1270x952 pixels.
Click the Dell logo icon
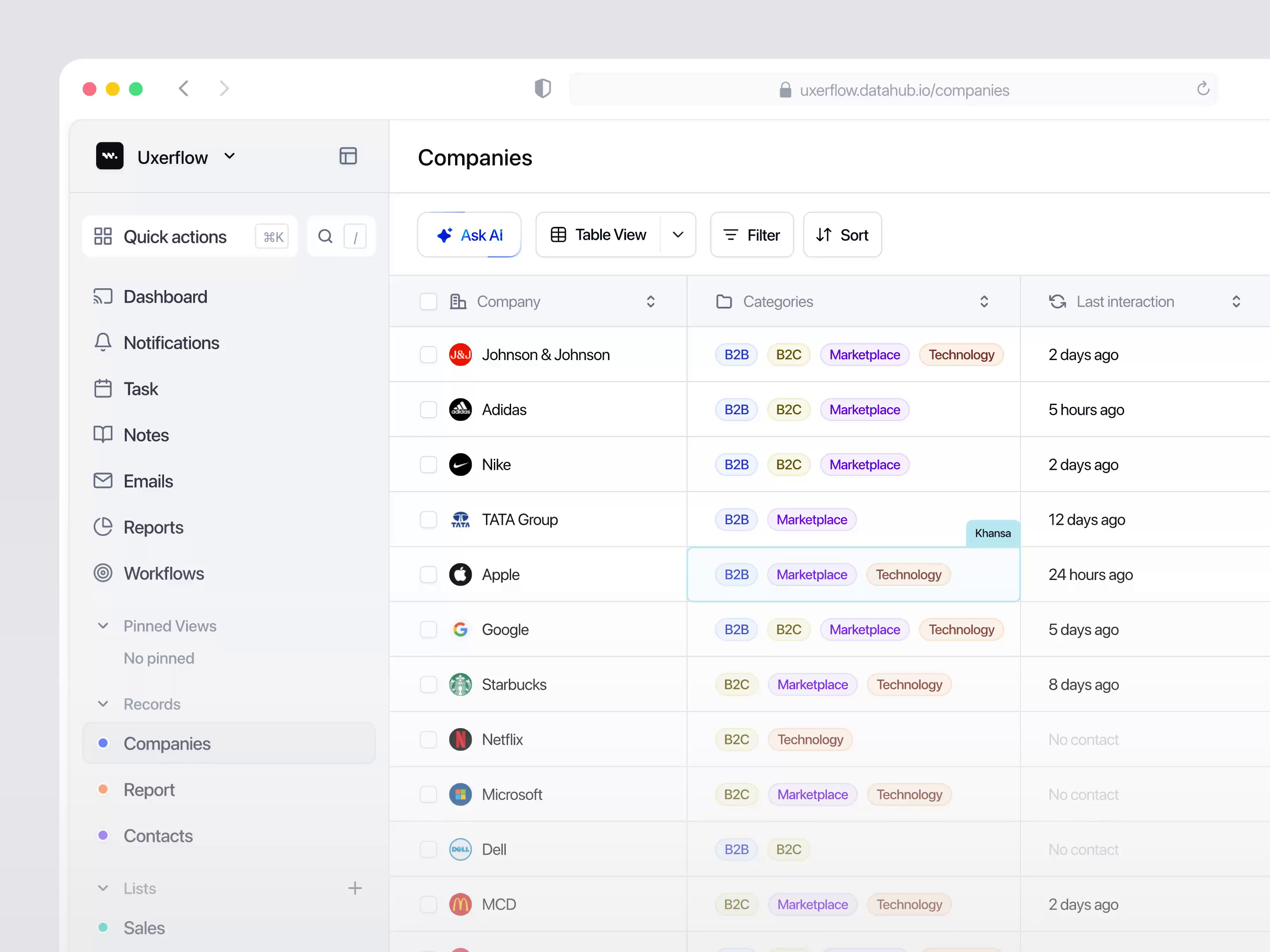point(460,849)
